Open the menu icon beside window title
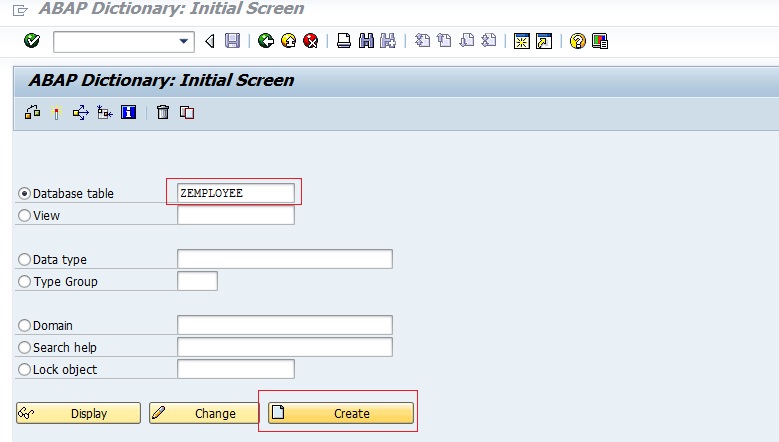Image resolution: width=779 pixels, height=442 pixels. tap(20, 10)
